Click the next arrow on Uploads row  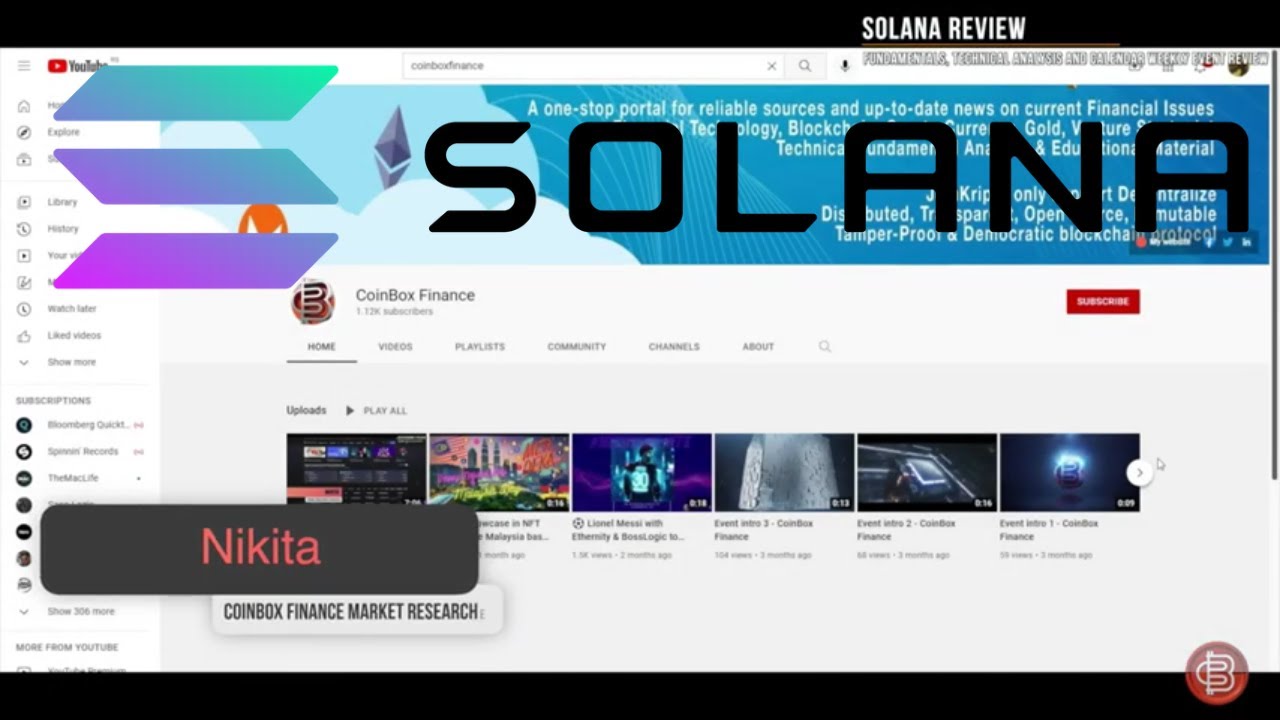[1139, 472]
